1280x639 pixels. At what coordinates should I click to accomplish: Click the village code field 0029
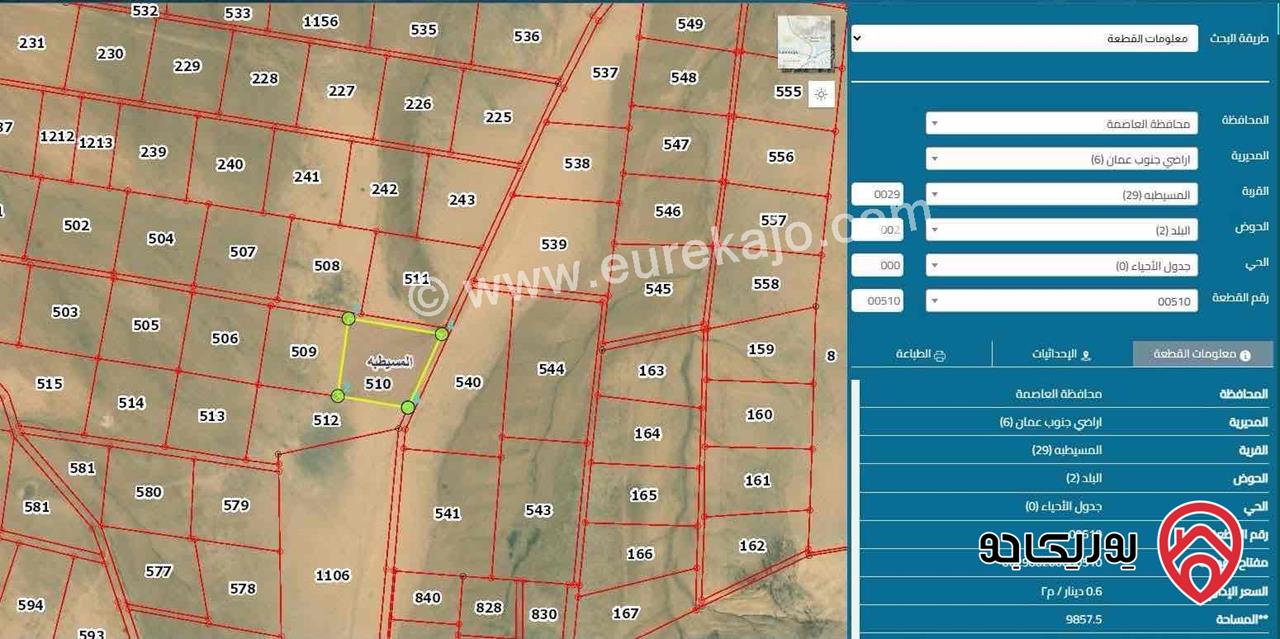click(x=879, y=195)
